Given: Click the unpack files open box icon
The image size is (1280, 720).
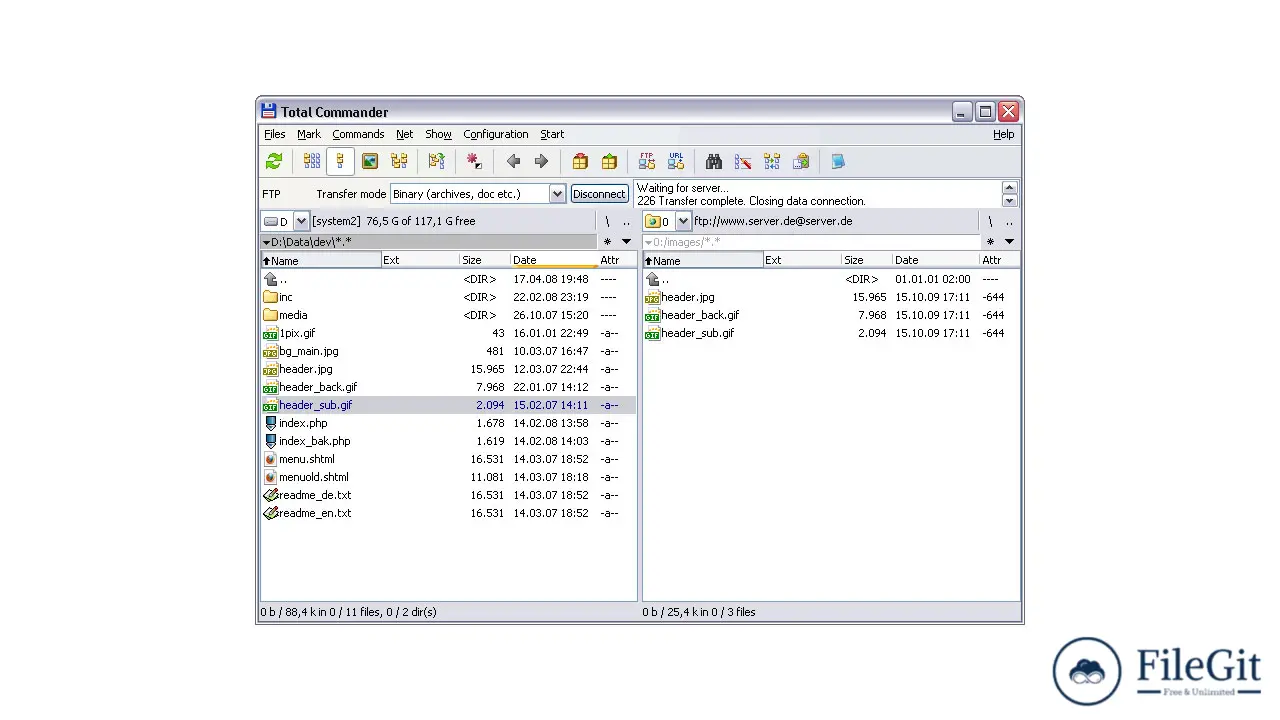Looking at the screenshot, I should 609,161.
